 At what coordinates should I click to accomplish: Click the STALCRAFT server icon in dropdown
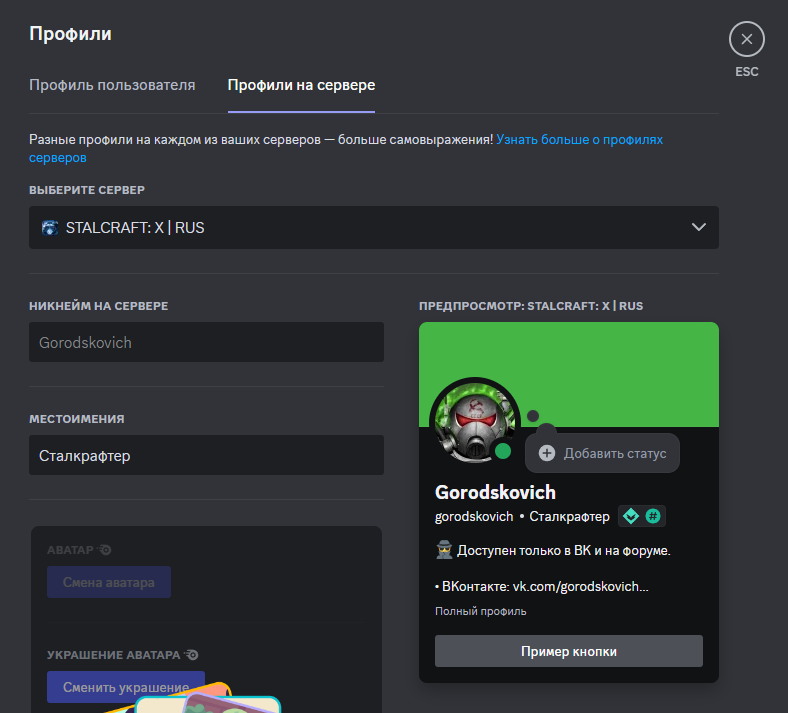50,228
